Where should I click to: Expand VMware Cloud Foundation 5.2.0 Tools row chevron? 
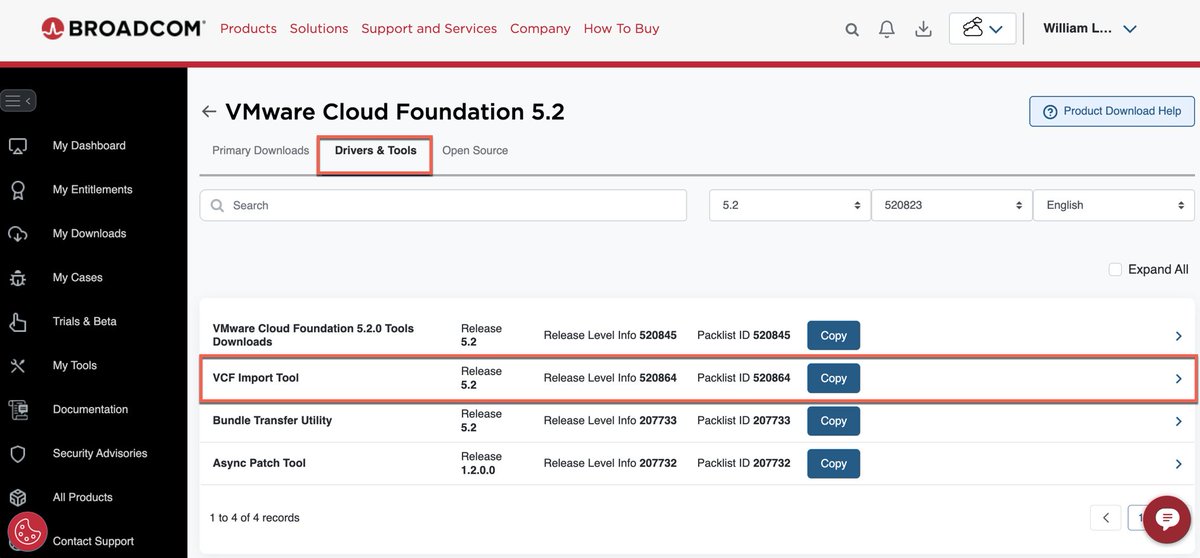(1179, 336)
